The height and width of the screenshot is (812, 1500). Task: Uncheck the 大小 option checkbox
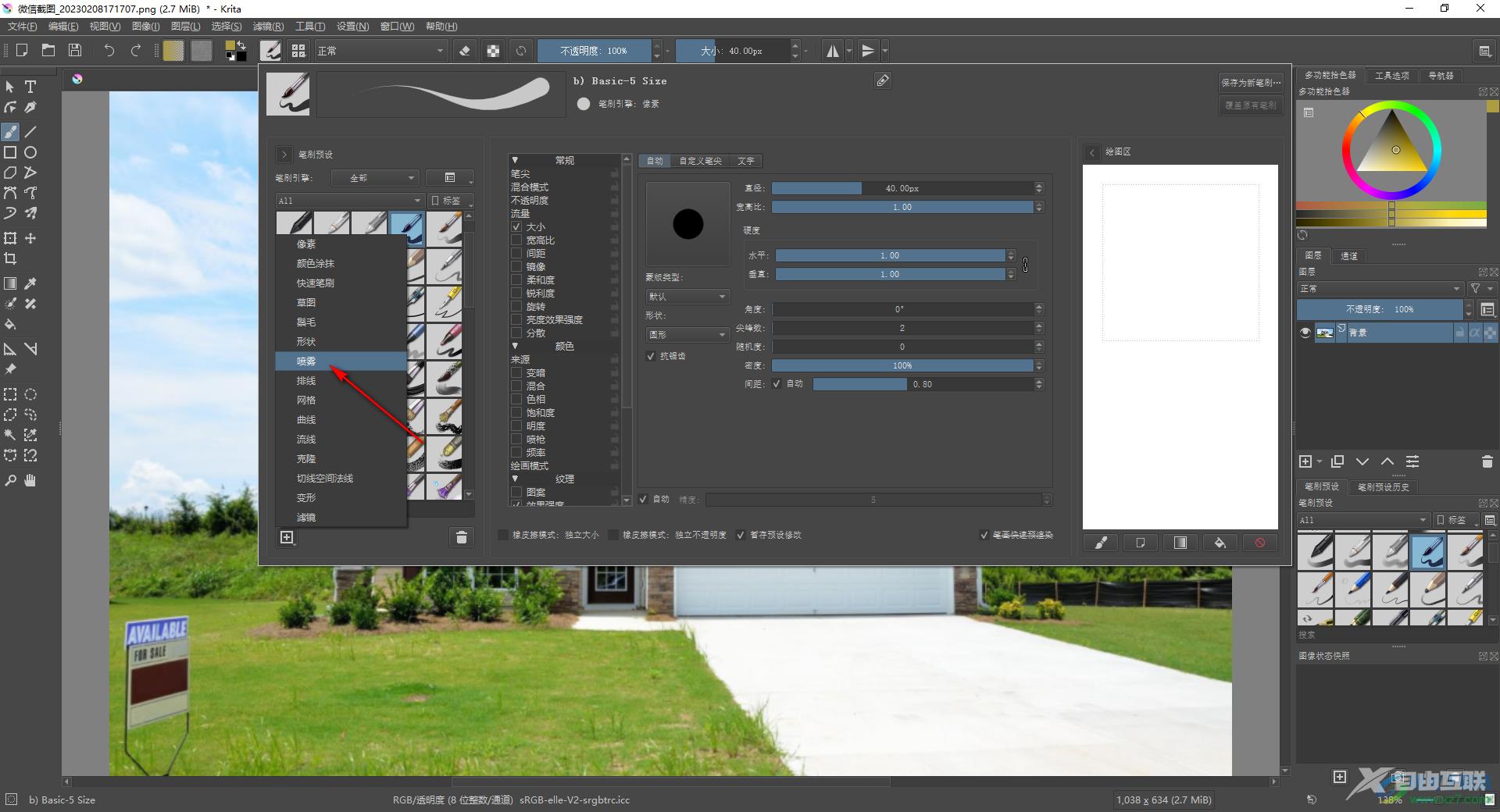516,226
